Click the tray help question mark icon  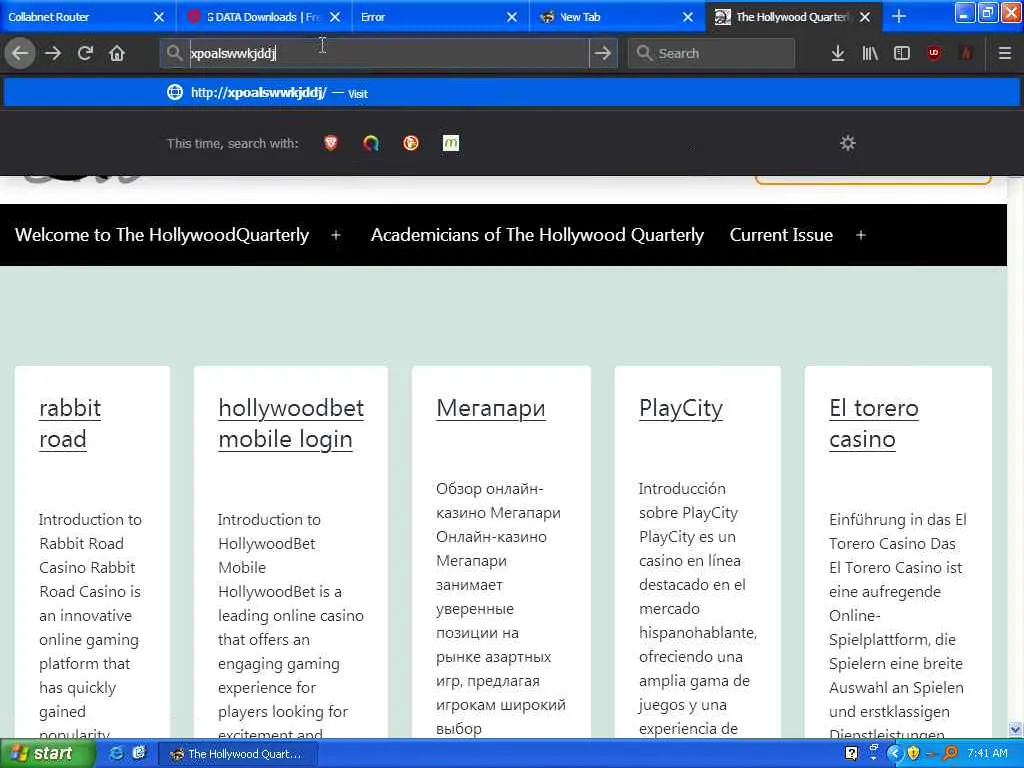(x=852, y=754)
